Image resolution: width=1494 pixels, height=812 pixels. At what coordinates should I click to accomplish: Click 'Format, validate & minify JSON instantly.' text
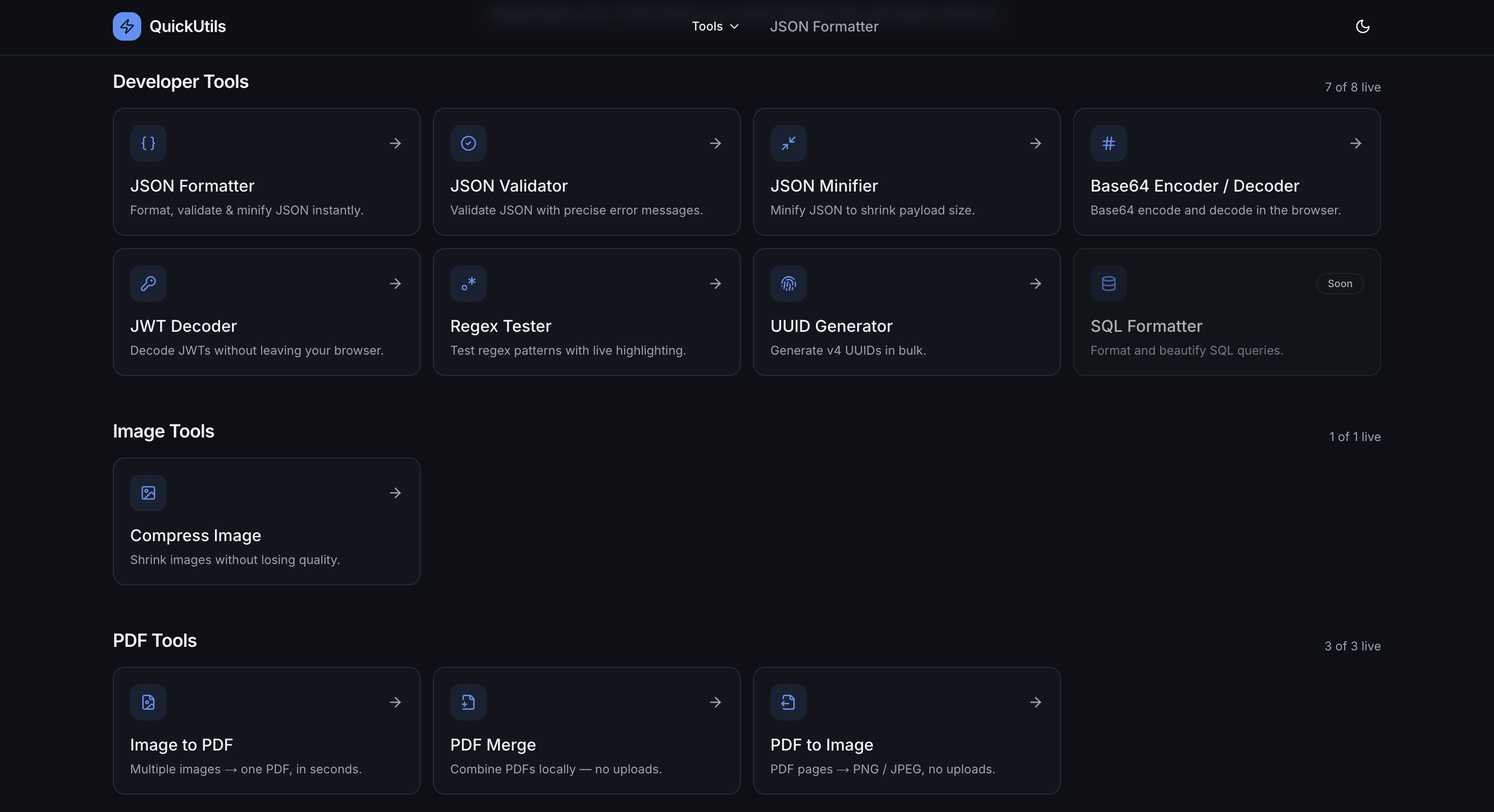(246, 210)
